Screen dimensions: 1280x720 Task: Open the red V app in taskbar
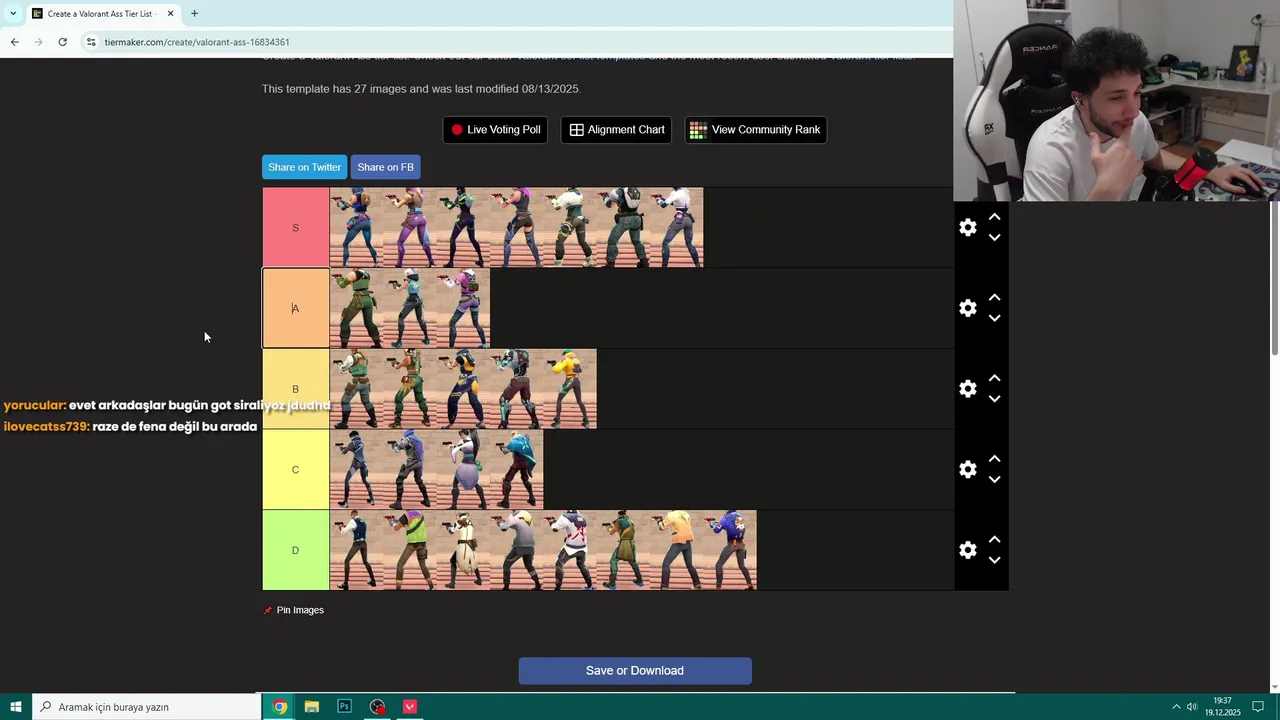[410, 707]
